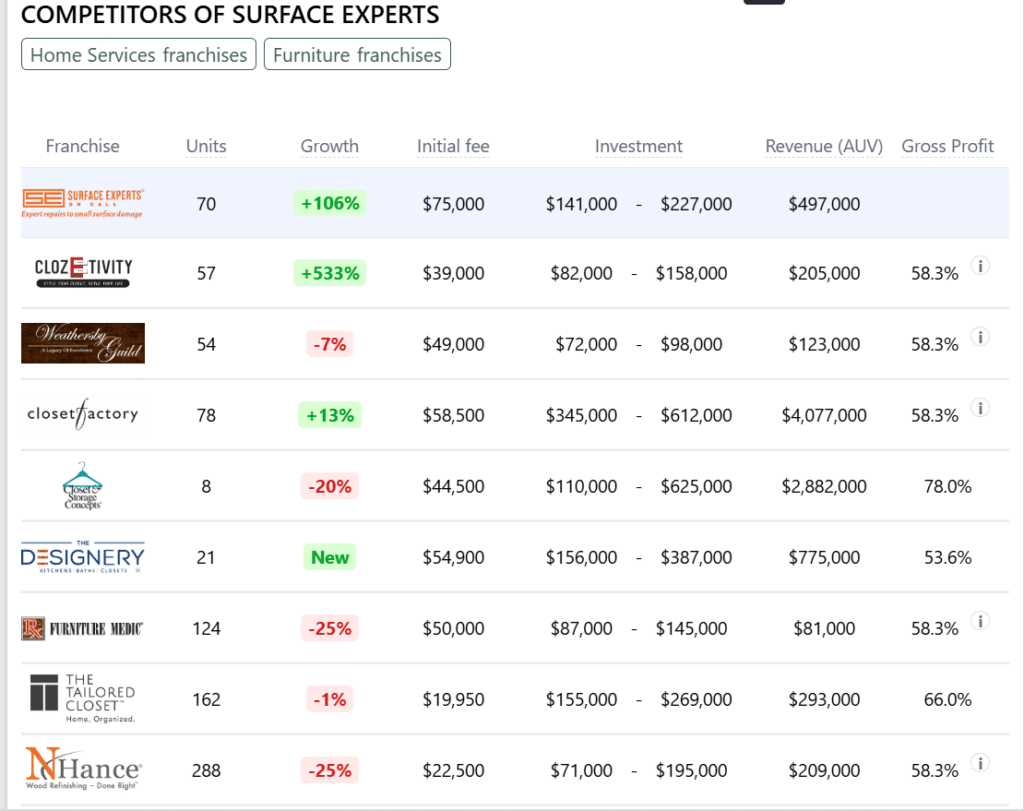
Task: Click the $81,000 revenue value
Action: point(824,629)
